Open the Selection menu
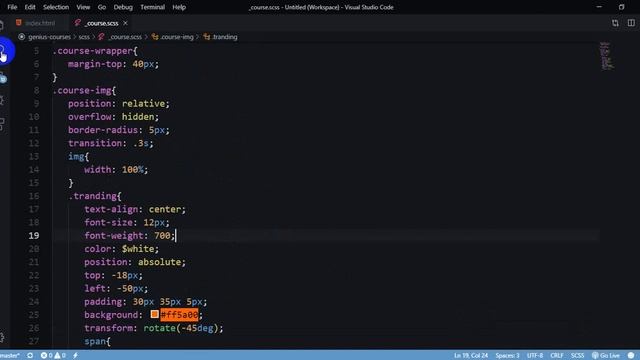The image size is (640, 360). pos(56,7)
